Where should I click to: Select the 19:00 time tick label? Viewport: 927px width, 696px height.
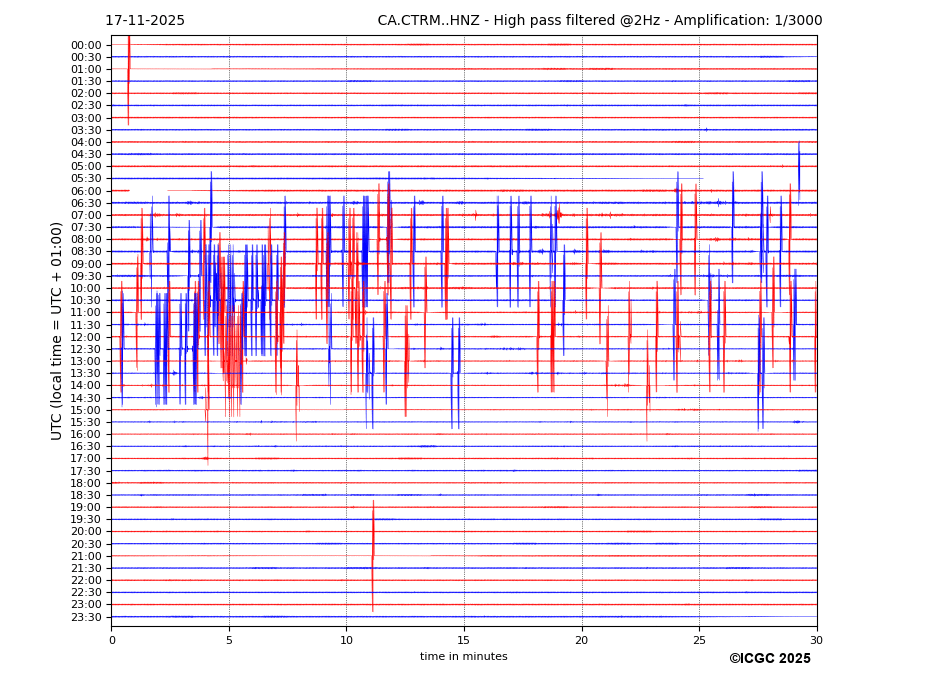click(86, 507)
